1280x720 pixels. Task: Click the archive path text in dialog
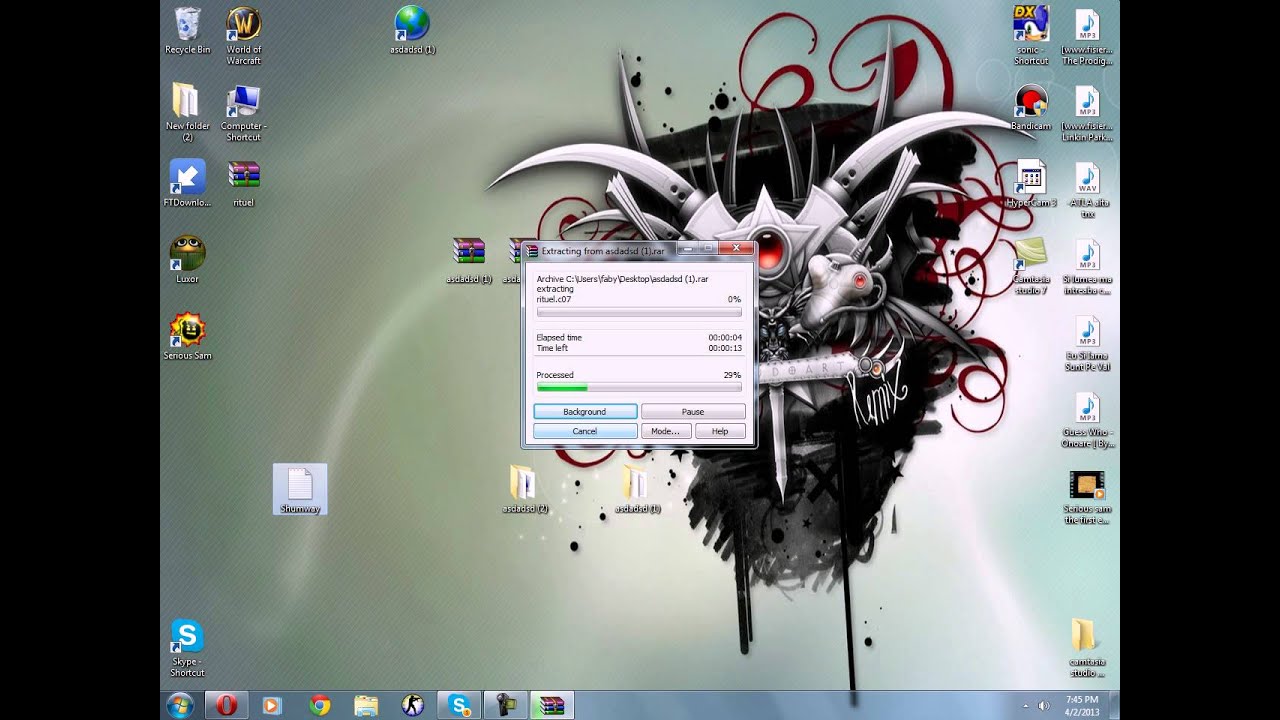(622, 279)
